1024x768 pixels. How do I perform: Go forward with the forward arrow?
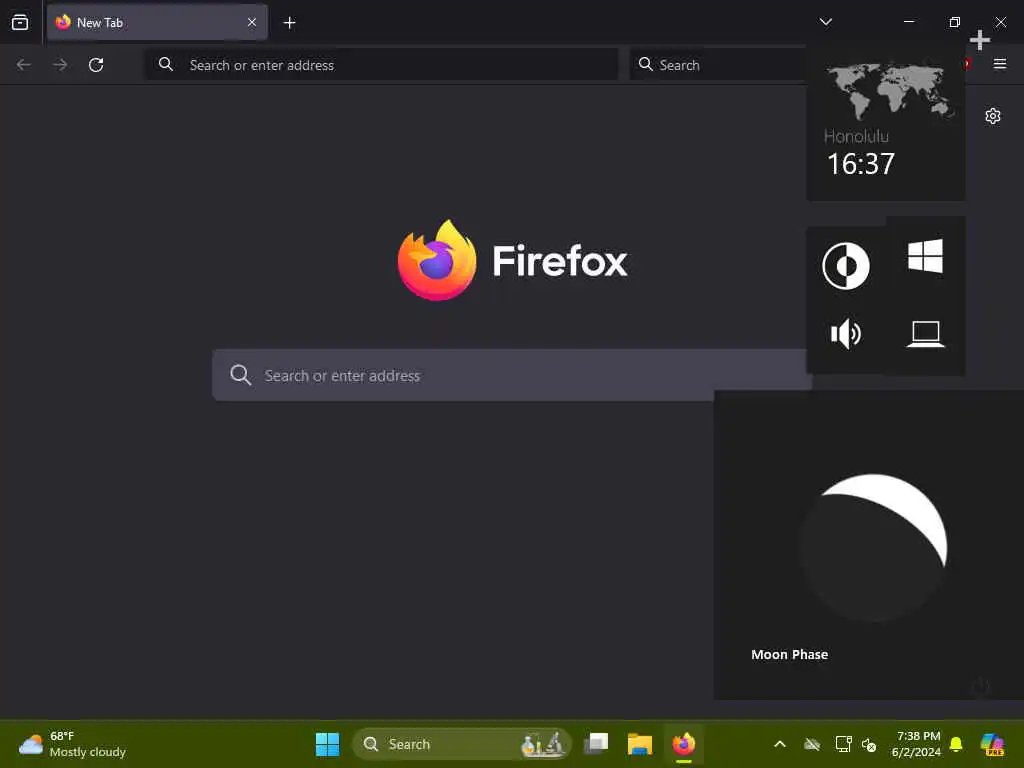60,65
